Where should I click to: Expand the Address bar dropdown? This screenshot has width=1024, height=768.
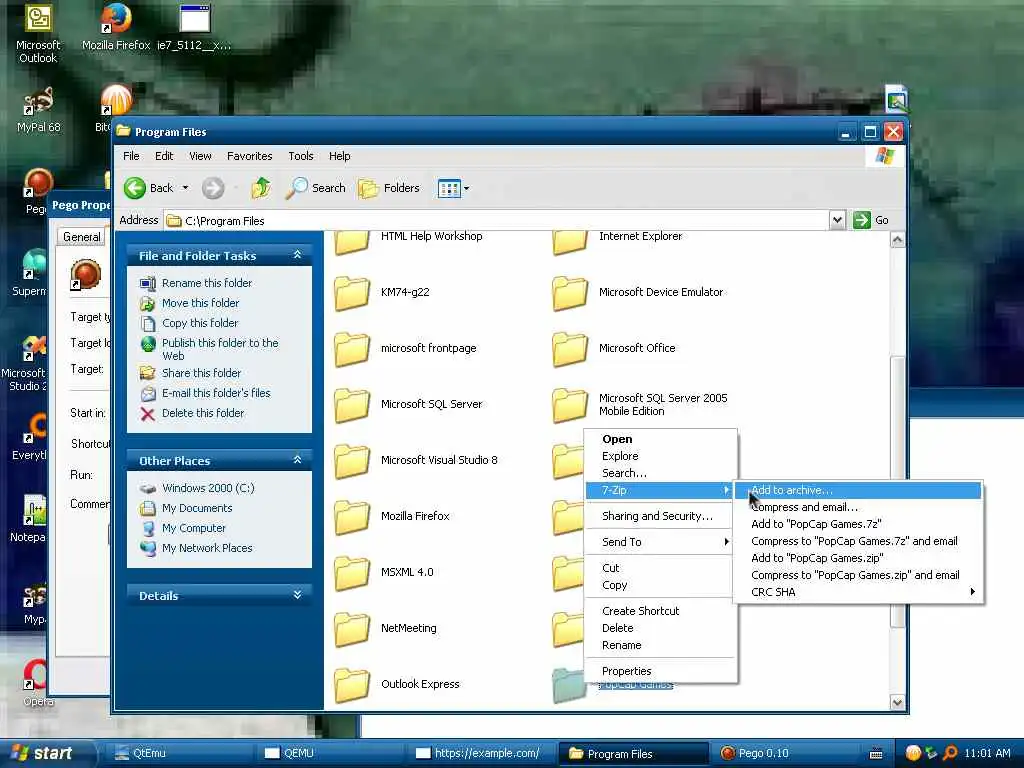(837, 220)
